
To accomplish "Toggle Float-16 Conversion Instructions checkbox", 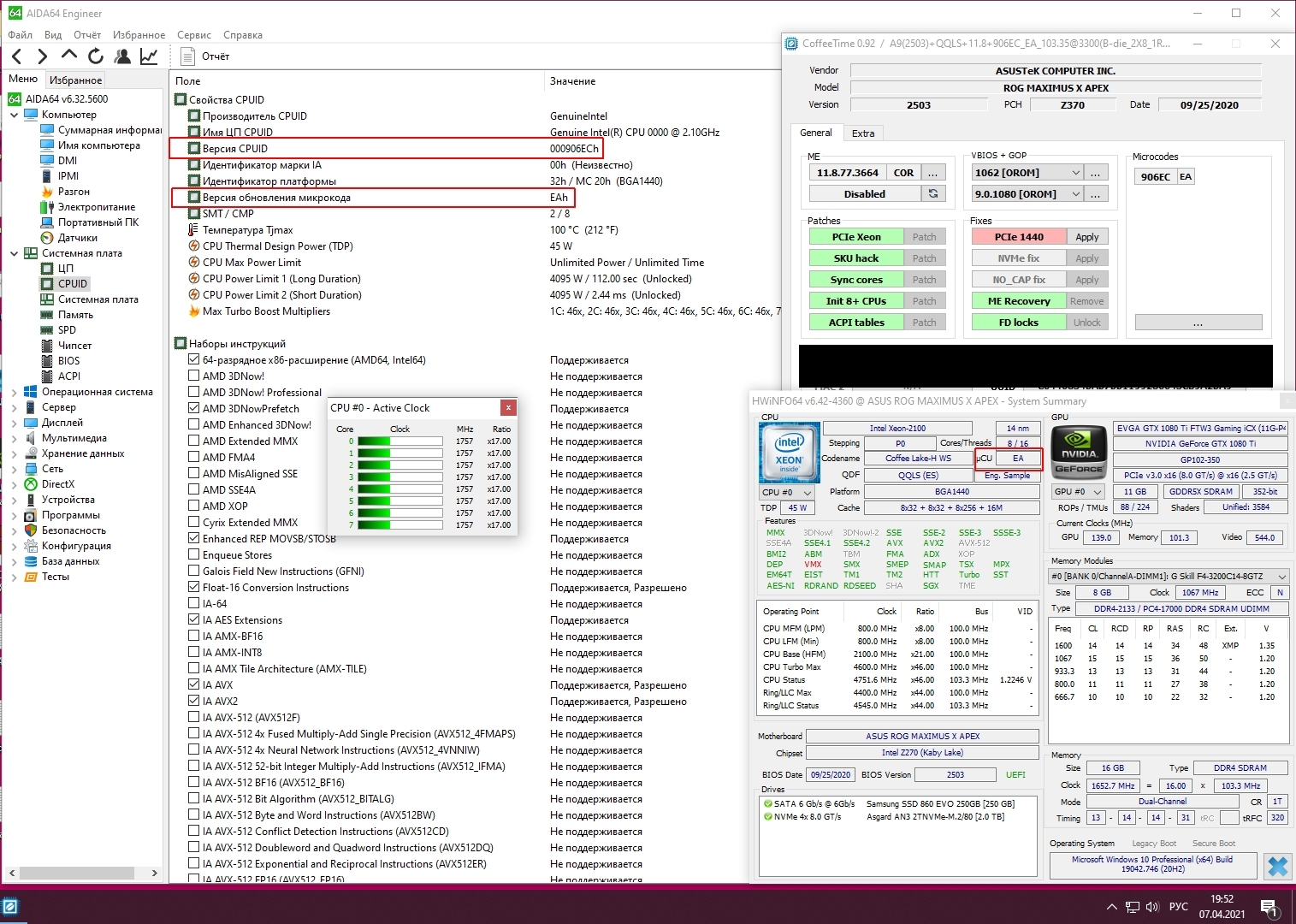I will click(194, 588).
